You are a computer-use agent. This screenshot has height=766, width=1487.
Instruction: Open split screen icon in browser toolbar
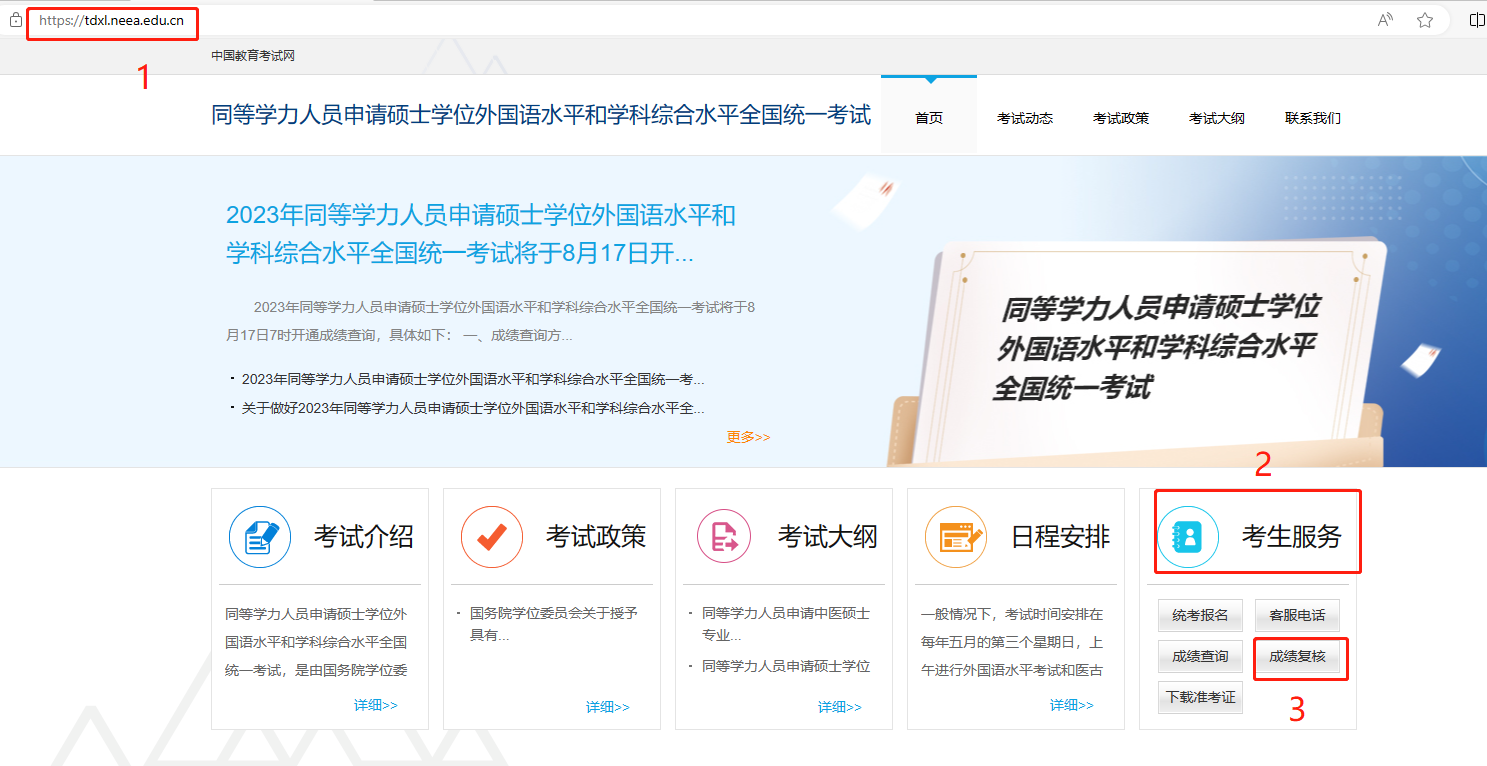coord(1477,20)
